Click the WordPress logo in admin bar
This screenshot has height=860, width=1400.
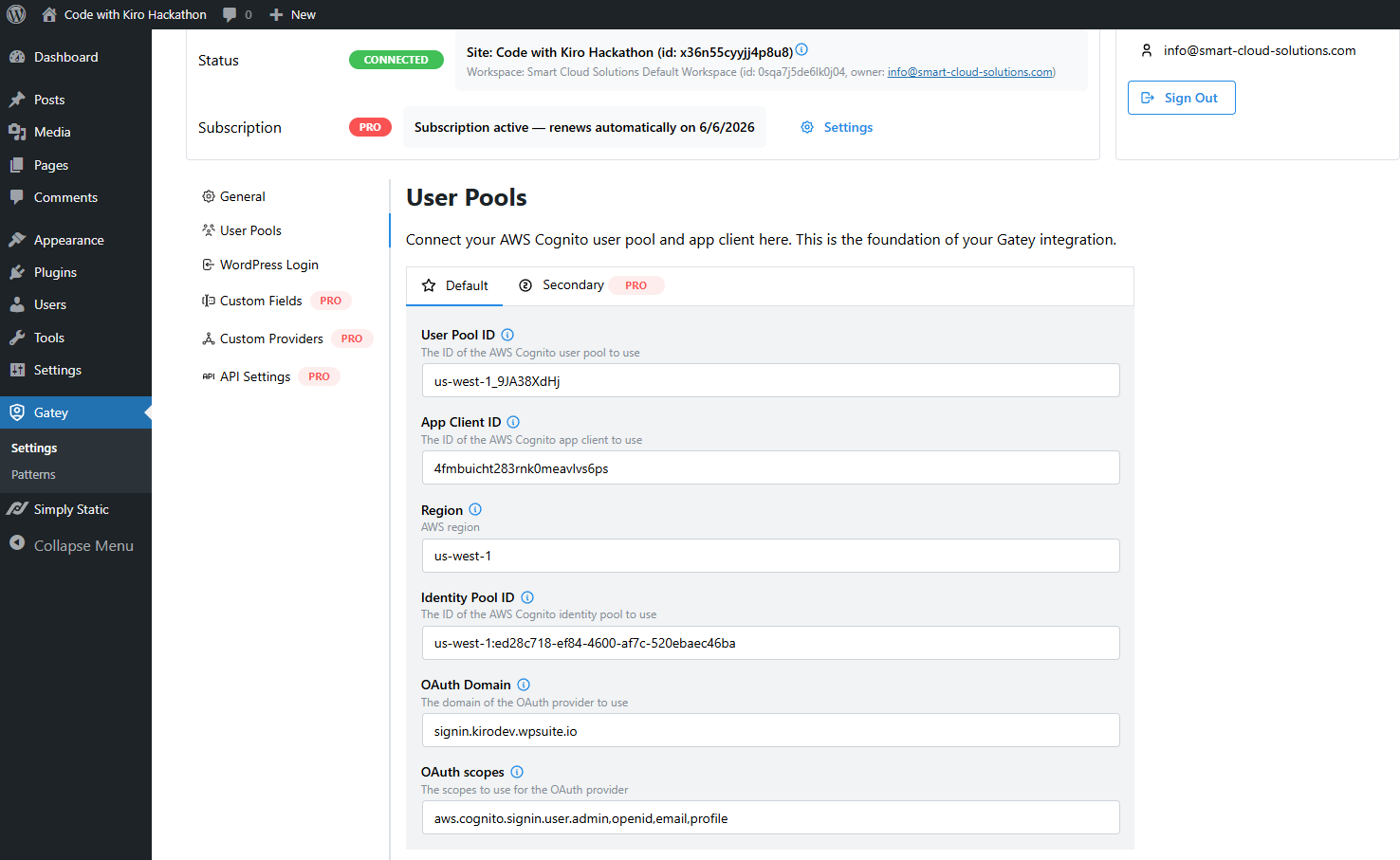click(16, 14)
